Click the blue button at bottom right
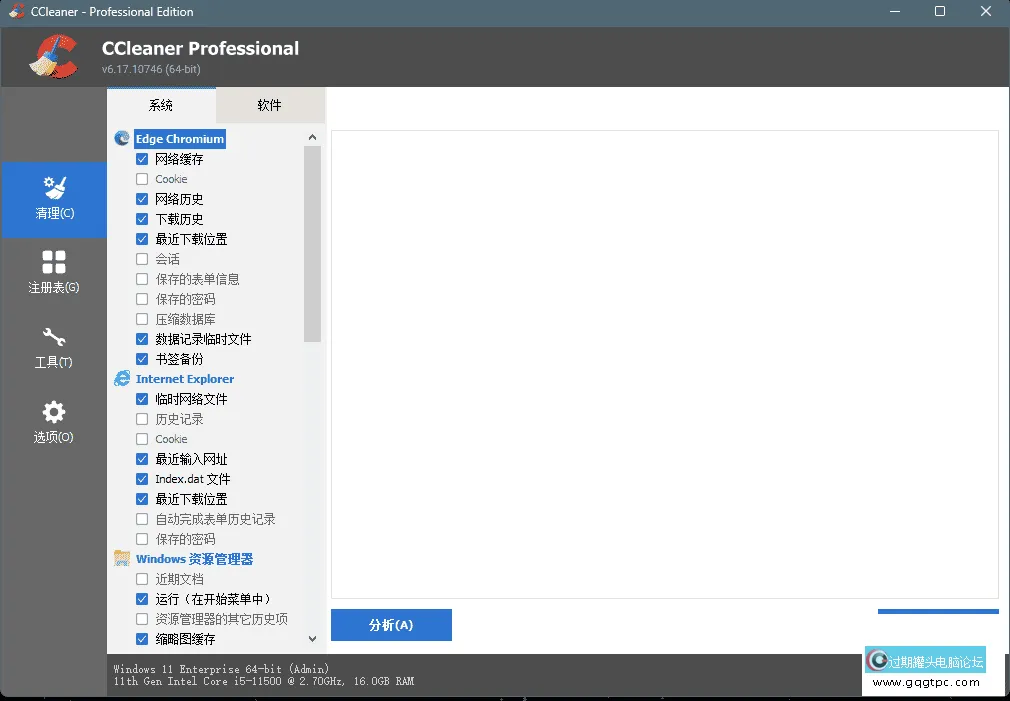The height and width of the screenshot is (701, 1010). tap(938, 611)
